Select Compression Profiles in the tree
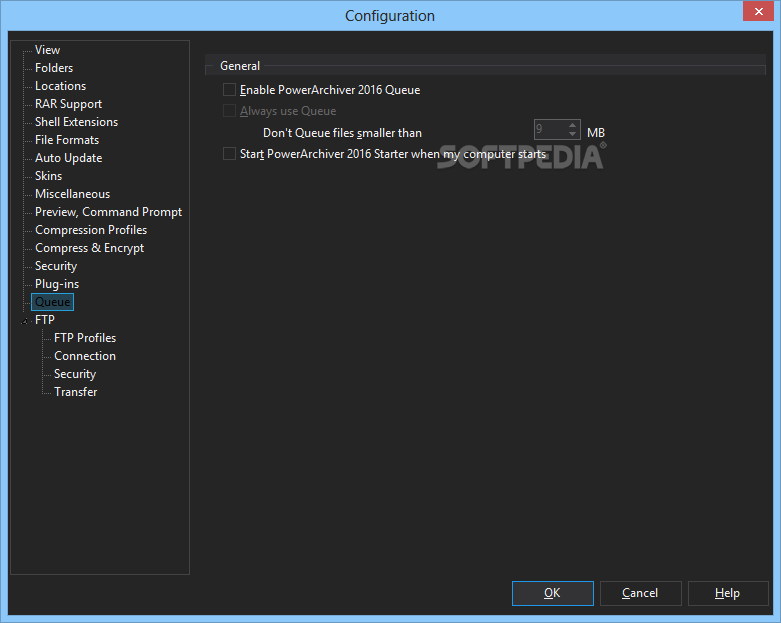 (x=91, y=230)
